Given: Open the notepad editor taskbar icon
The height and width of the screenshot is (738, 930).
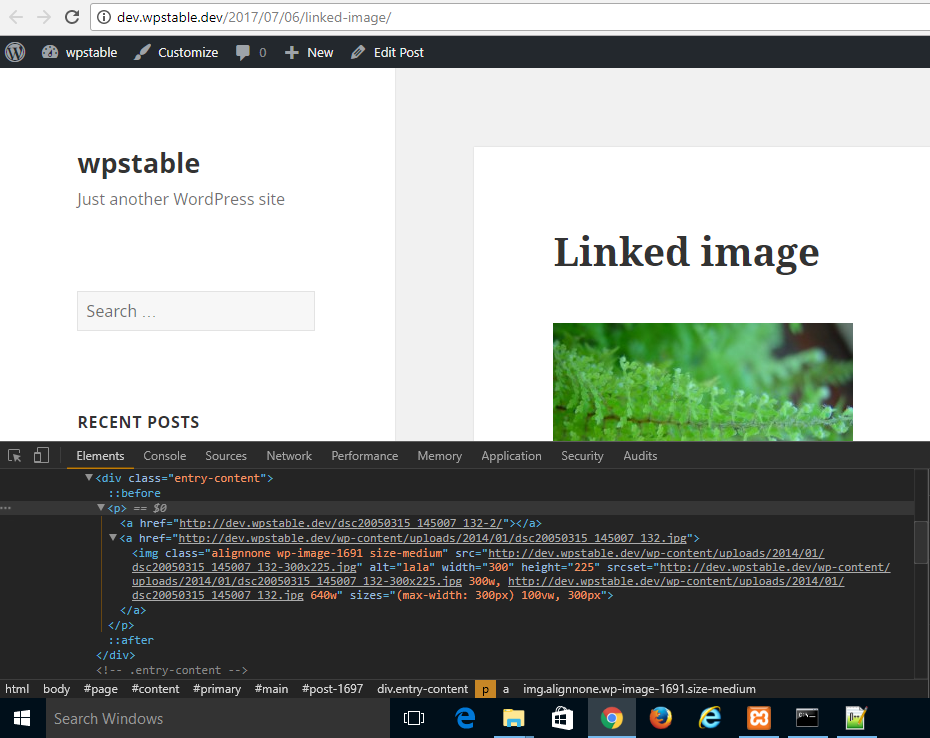Looking at the screenshot, I should (x=856, y=718).
